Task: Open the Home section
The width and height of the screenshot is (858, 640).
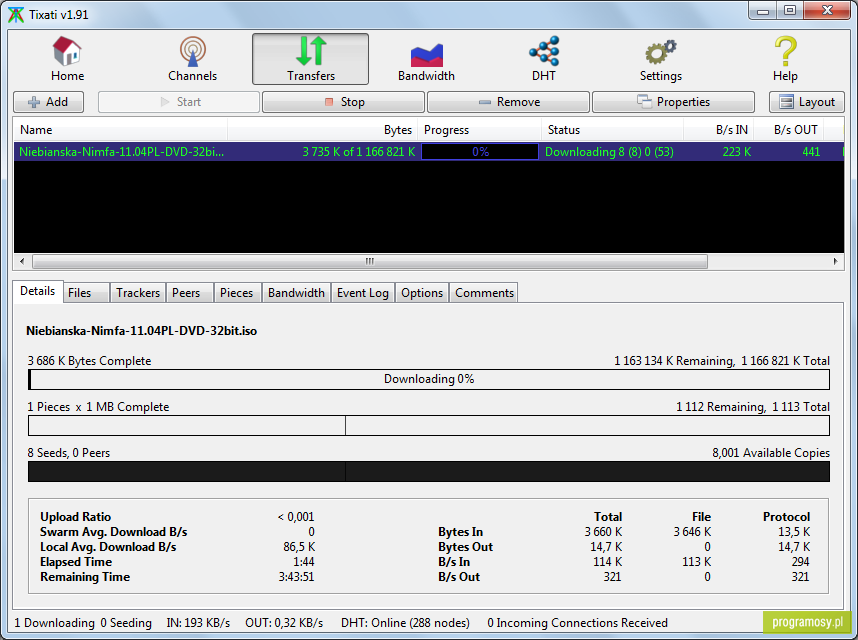Action: tap(67, 59)
